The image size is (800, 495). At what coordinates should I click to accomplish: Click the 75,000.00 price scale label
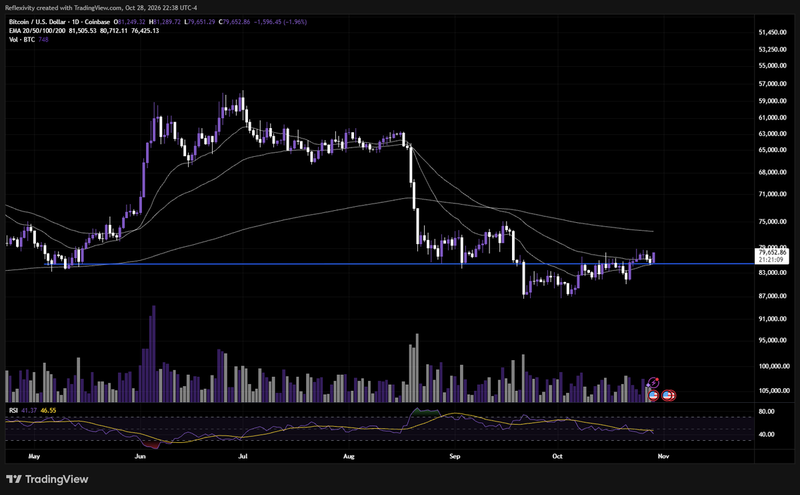point(772,221)
